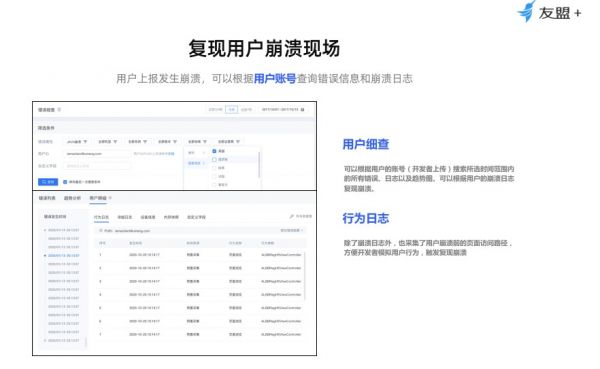Screen dimensions: 600x369
Task: Click the blue search button
Action: [48, 182]
